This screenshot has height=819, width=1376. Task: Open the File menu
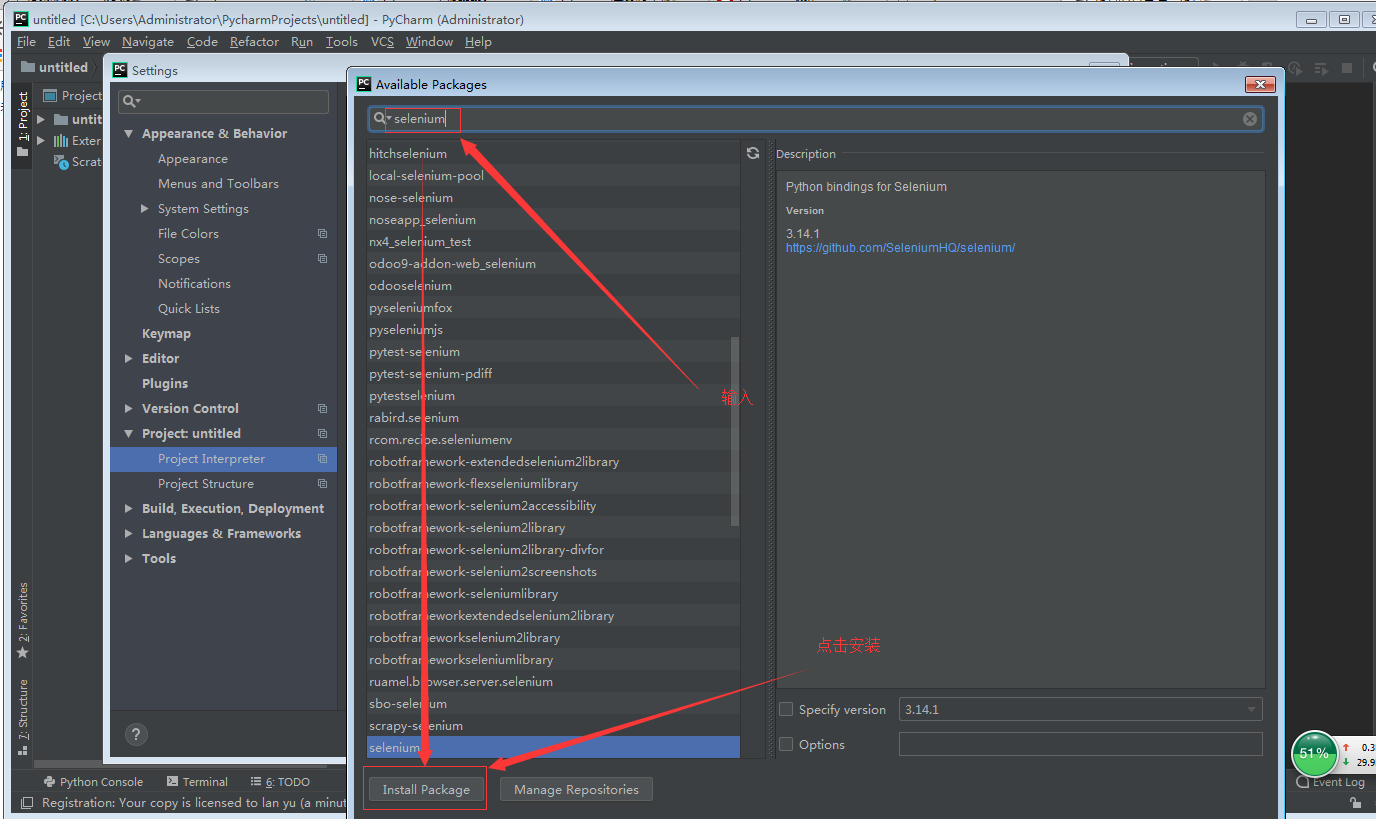[26, 42]
